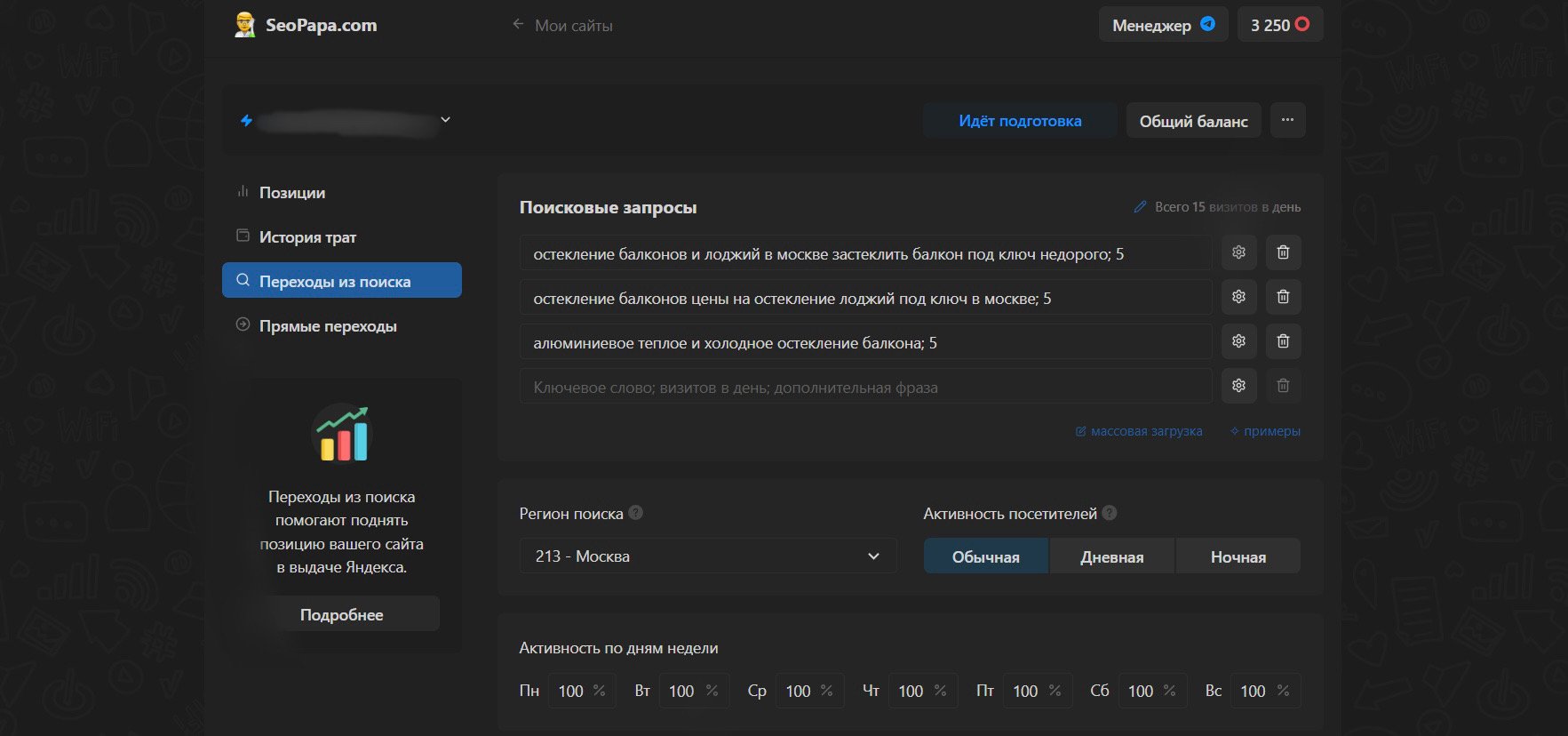This screenshot has height=736, width=1568.
Task: Delete the second search query with trash icon
Action: (1283, 297)
